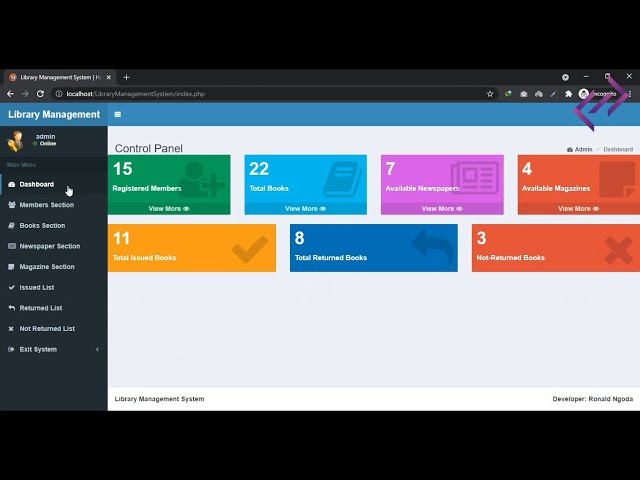Click the 22 Total Books count
Screen dimensions: 640x480
tap(259, 169)
